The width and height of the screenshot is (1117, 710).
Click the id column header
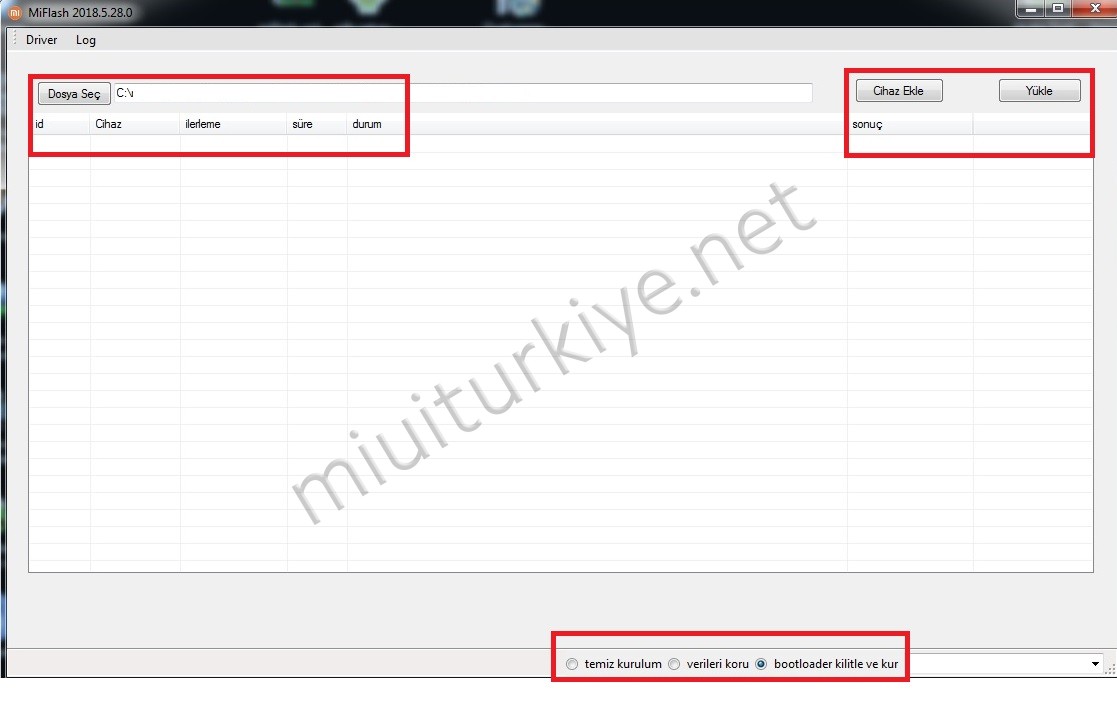58,124
